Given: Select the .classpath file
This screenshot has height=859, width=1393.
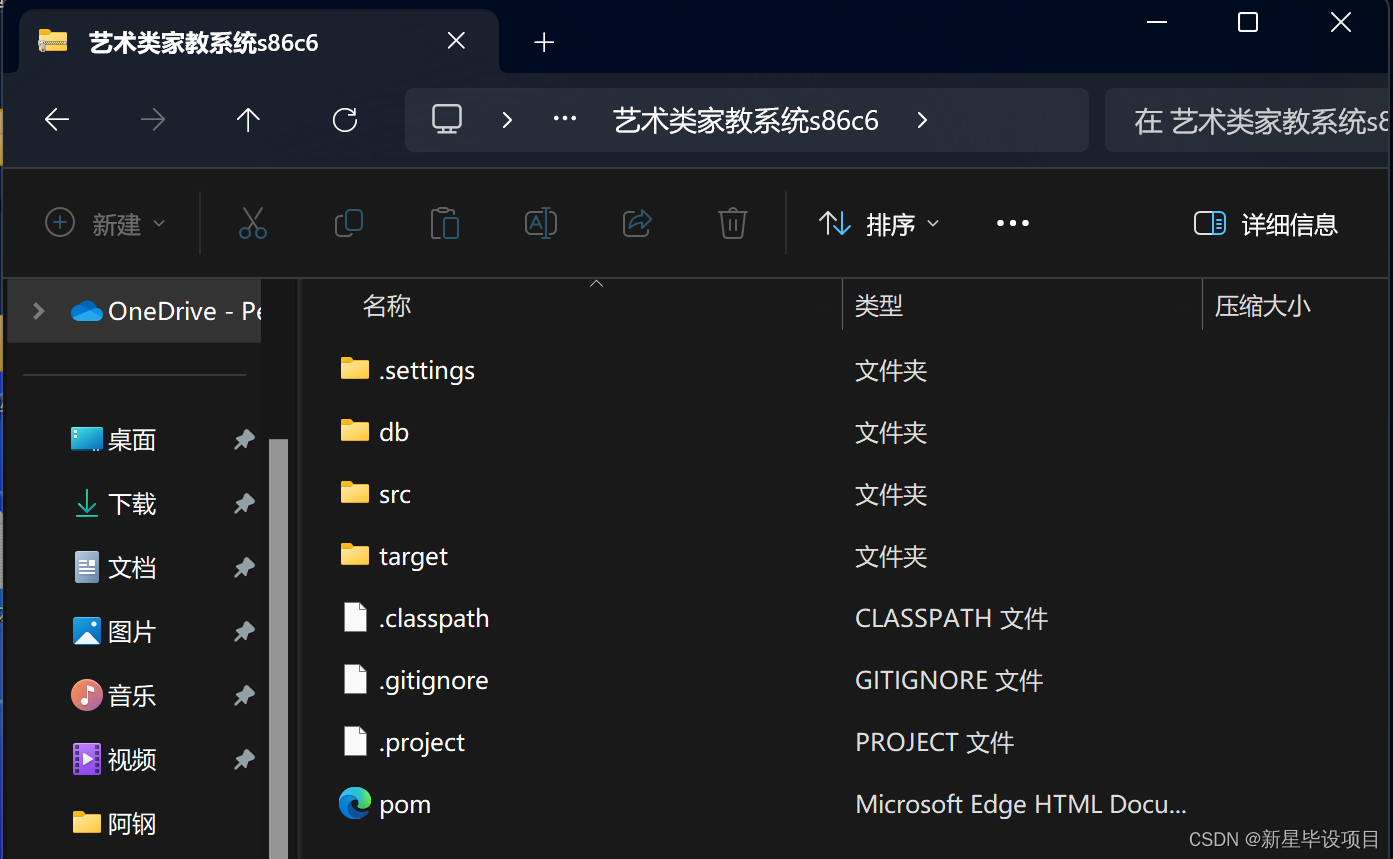Looking at the screenshot, I should point(415,618).
